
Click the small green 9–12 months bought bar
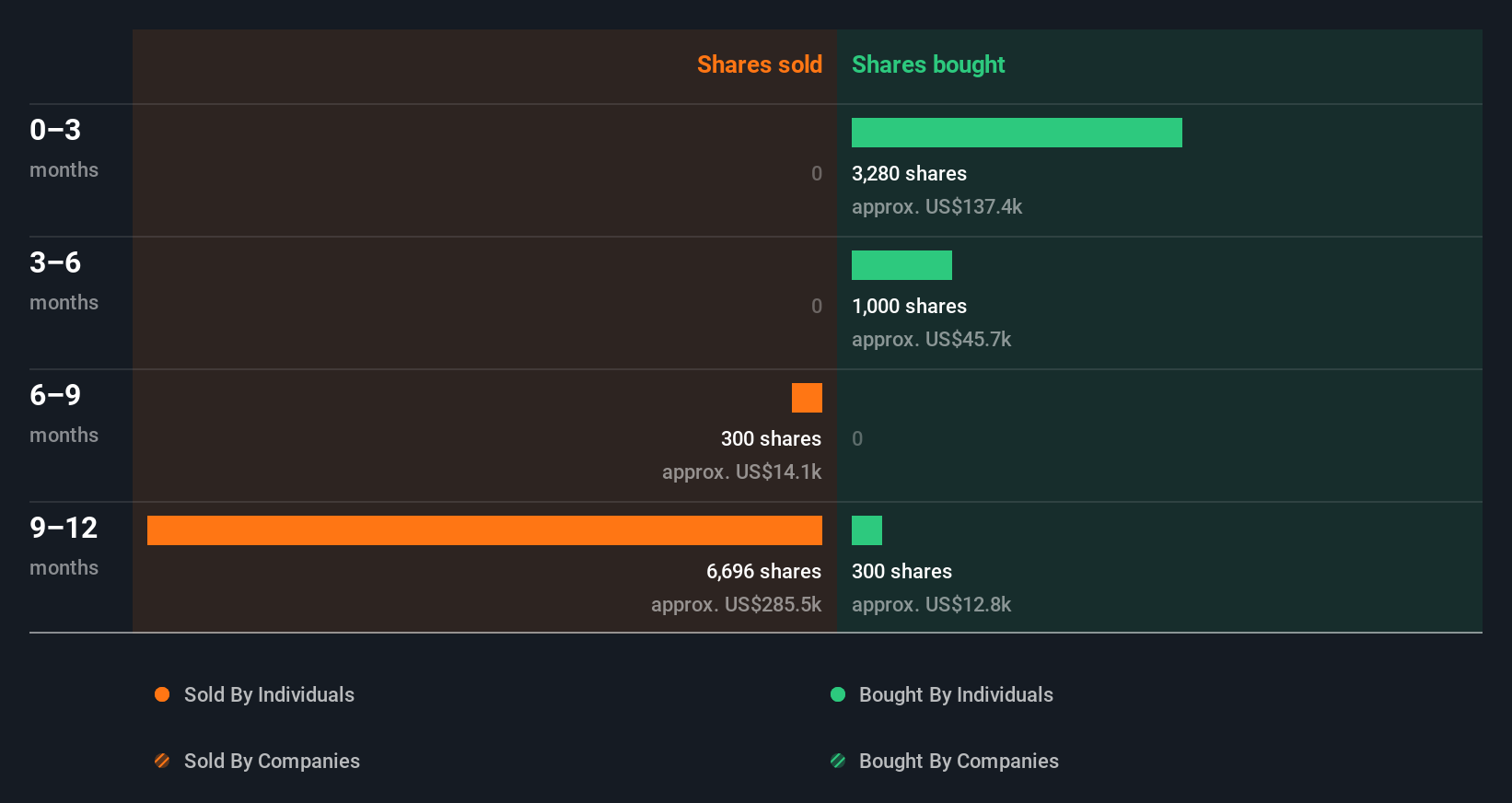point(866,530)
